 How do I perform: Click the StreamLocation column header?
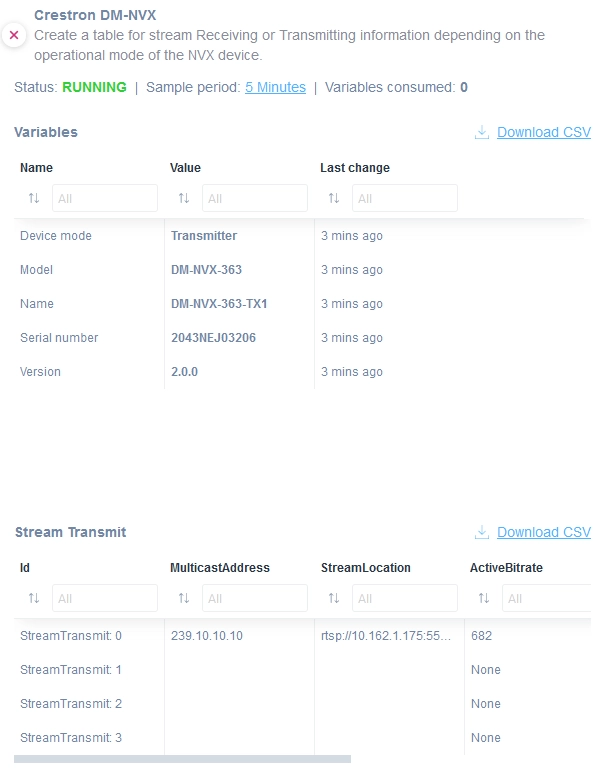pos(366,567)
